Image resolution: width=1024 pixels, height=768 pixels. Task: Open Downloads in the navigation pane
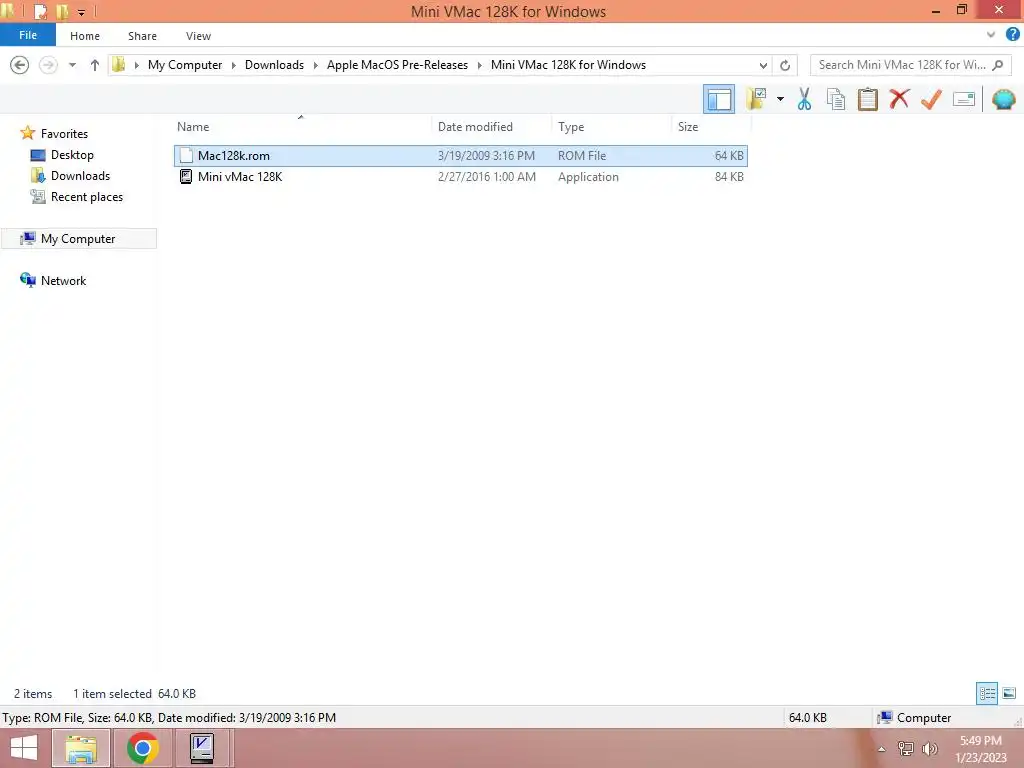point(80,176)
